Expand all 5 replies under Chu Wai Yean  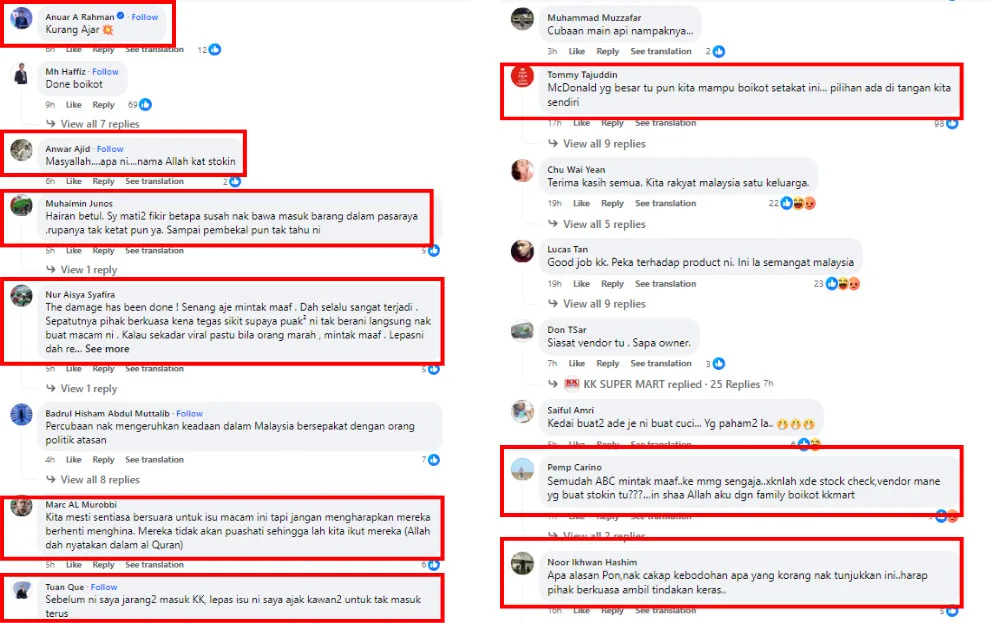point(604,224)
